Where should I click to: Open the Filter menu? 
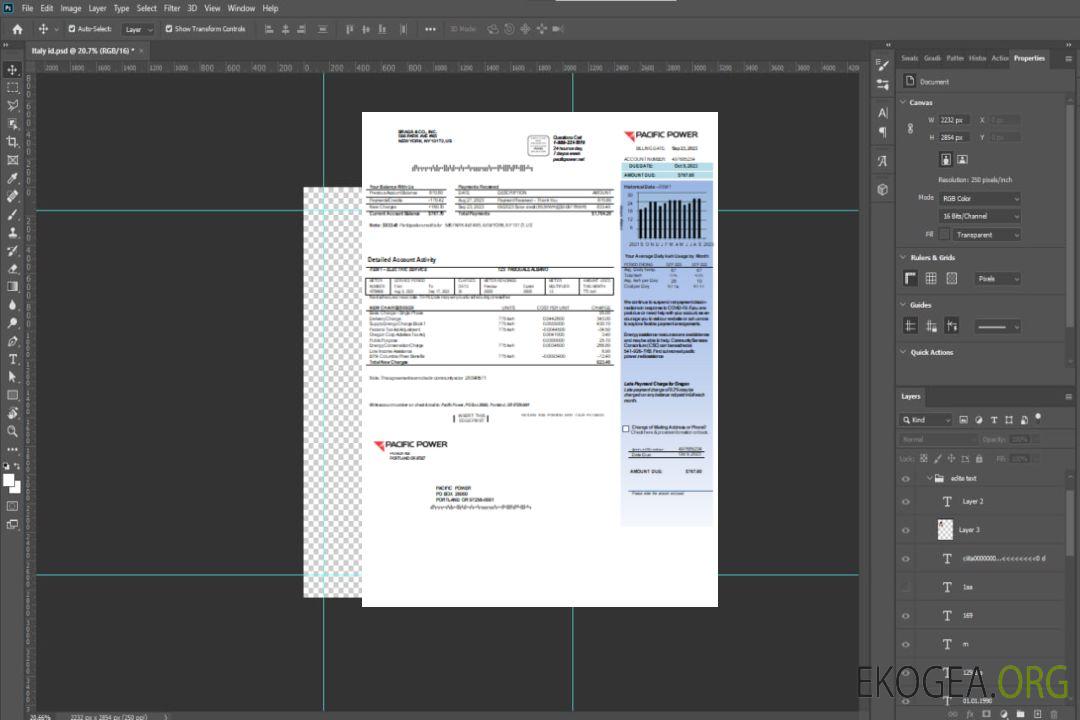tap(172, 8)
